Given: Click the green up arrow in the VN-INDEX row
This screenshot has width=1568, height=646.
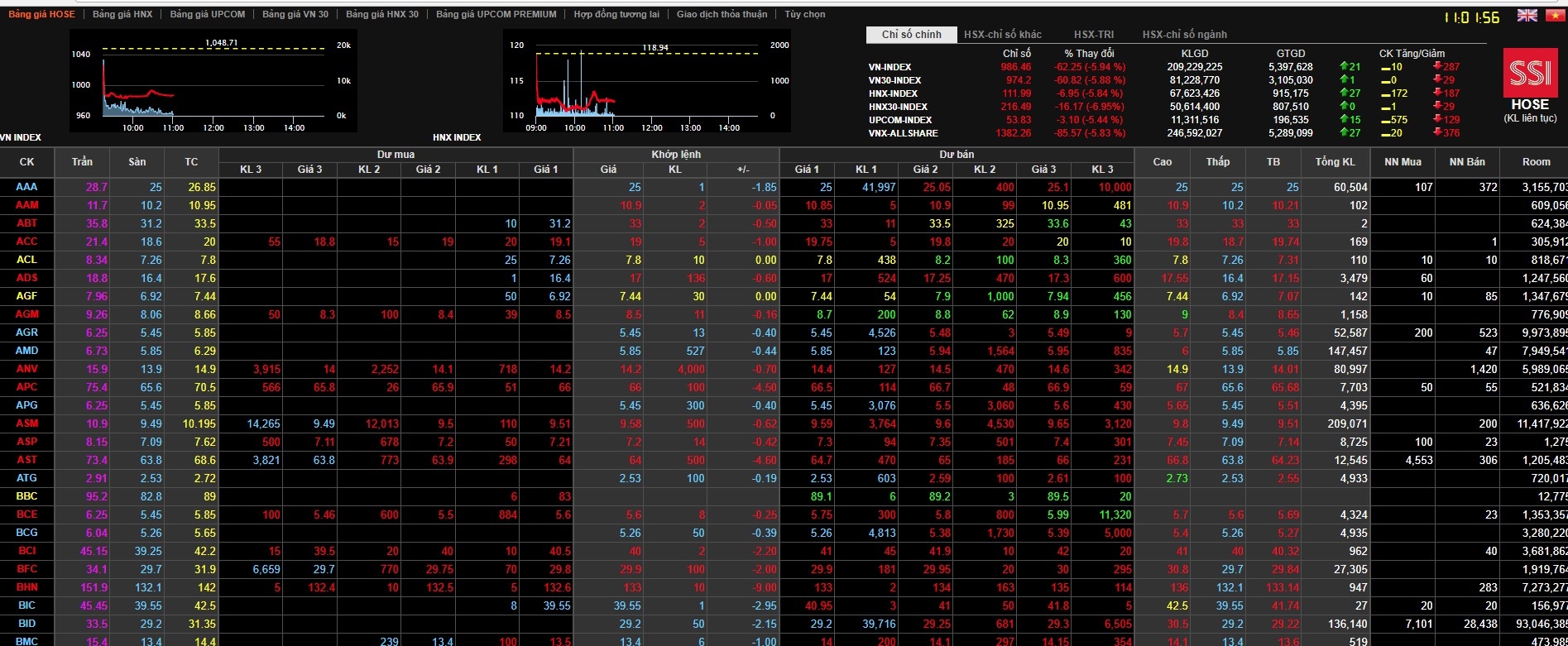Looking at the screenshot, I should click(1345, 67).
